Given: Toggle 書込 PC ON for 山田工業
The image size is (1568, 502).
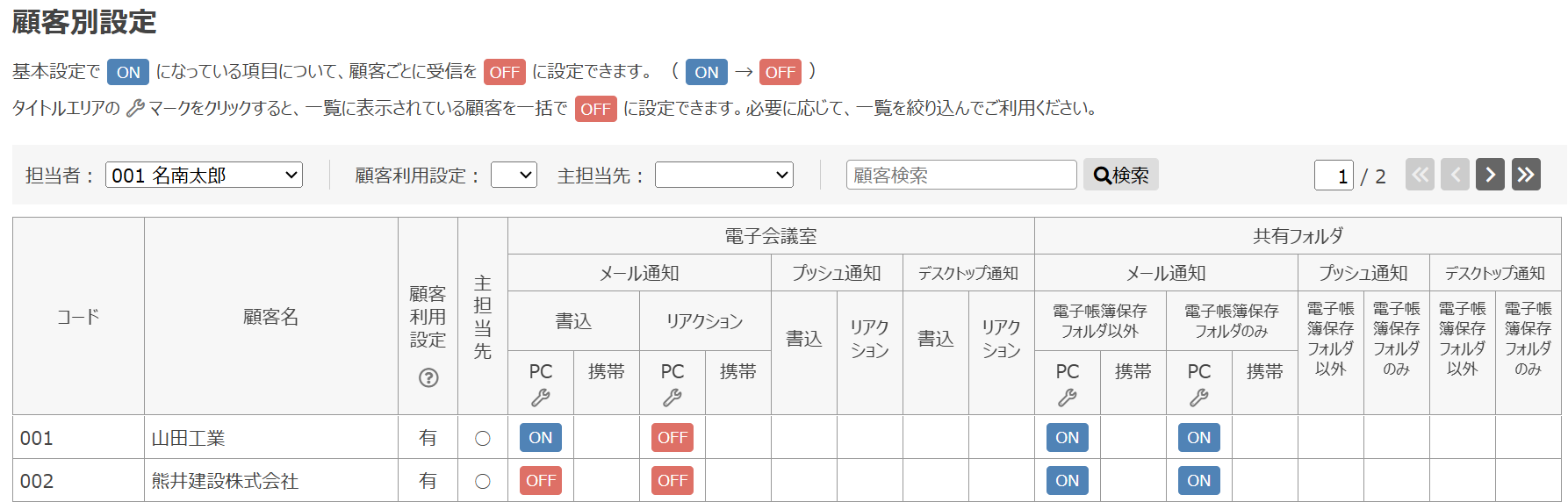Looking at the screenshot, I should point(541,437).
